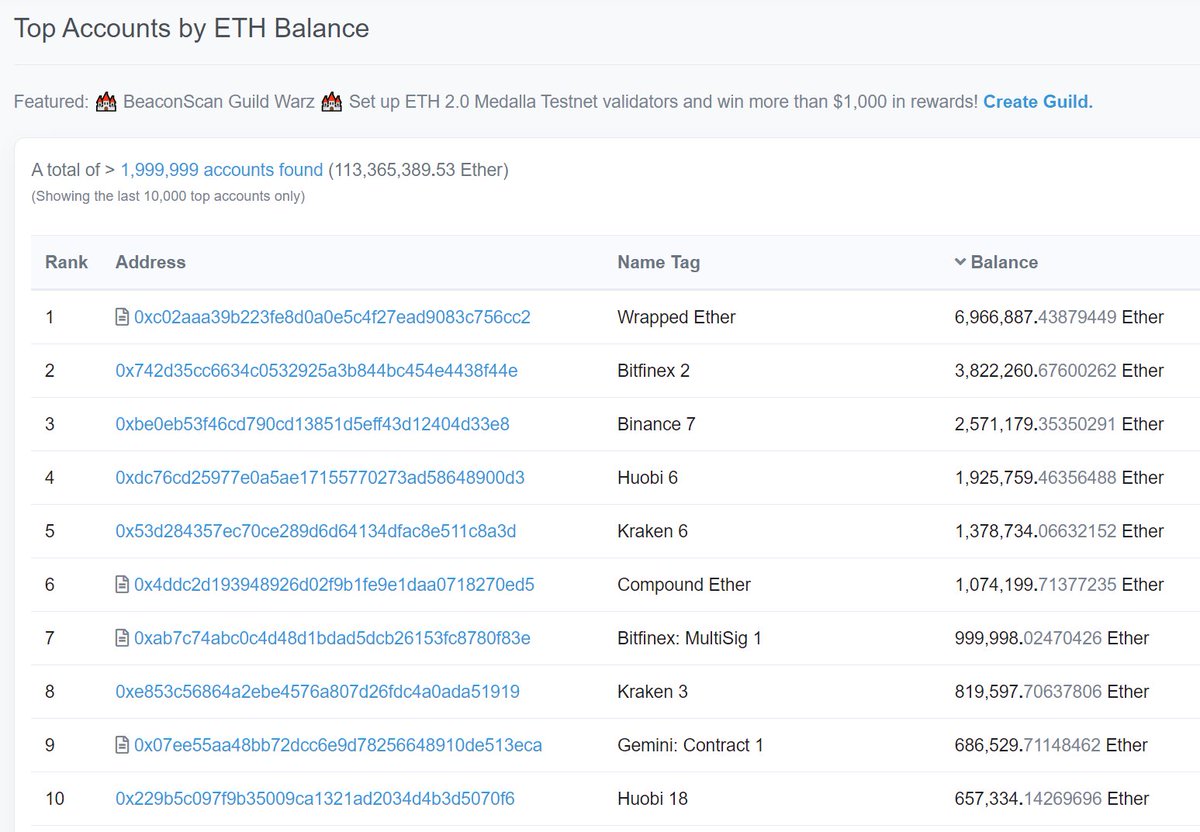The height and width of the screenshot is (832, 1200).
Task: Click balance 1,925,759.46356488 Ether
Action: (x=1059, y=478)
